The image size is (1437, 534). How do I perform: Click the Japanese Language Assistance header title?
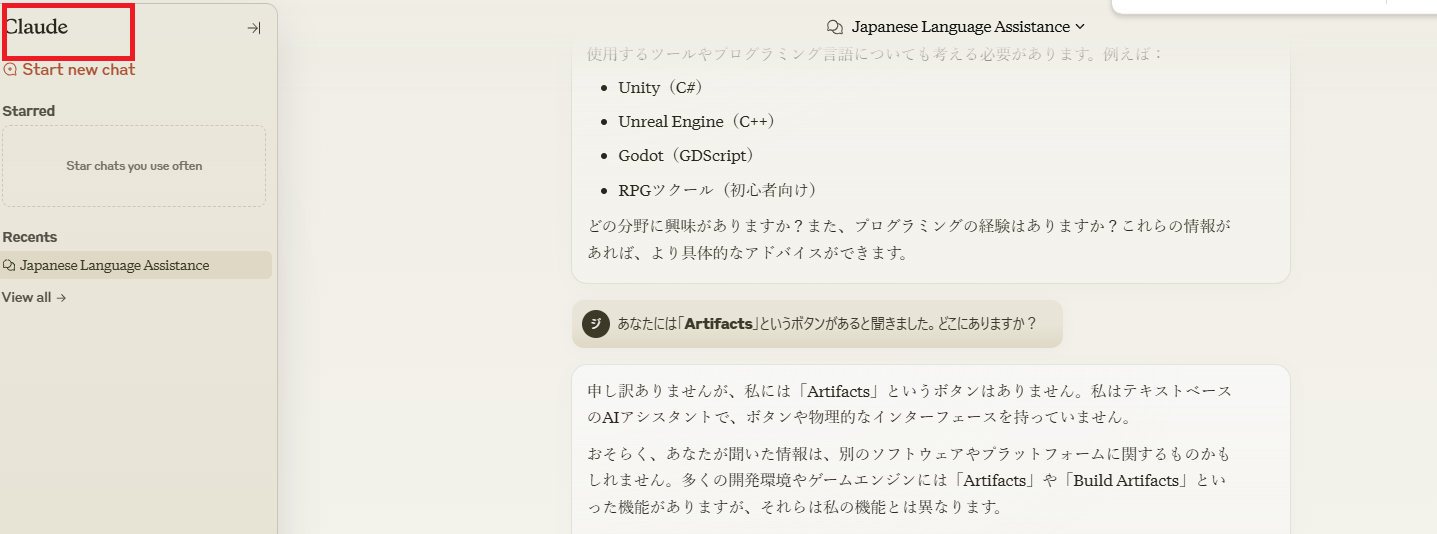coord(960,27)
